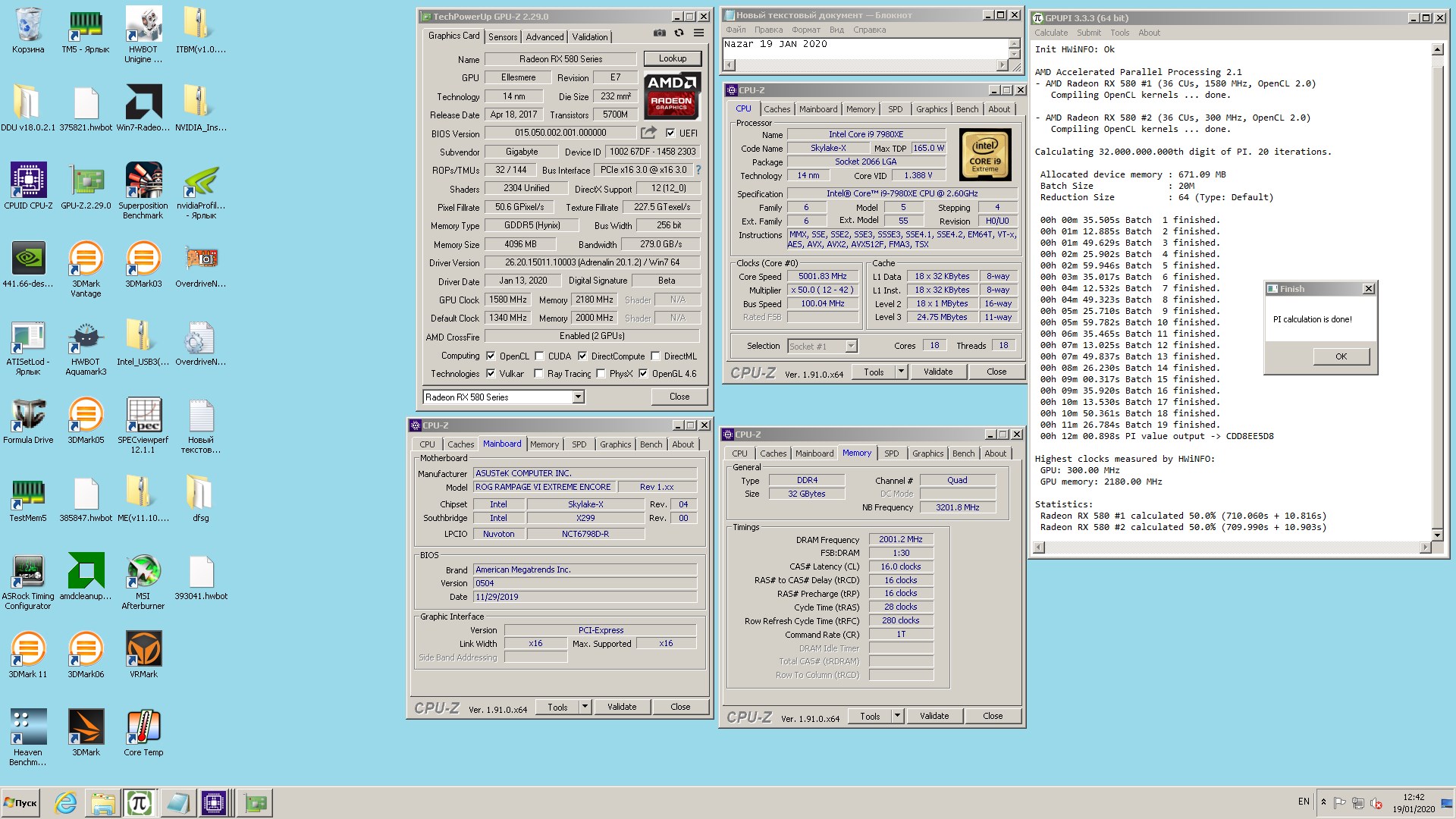Click EN language indicator in tray

tap(1304, 802)
